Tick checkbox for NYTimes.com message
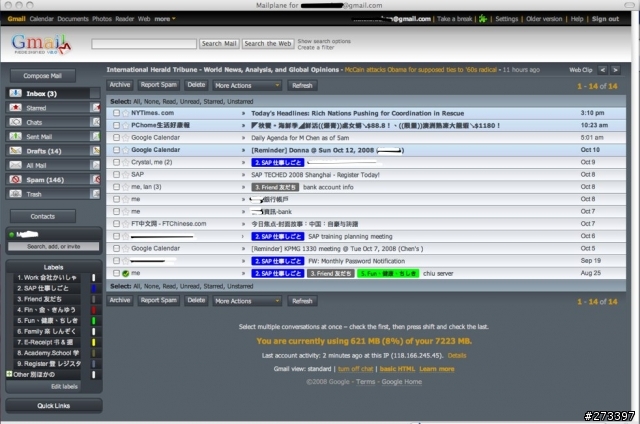The width and height of the screenshot is (640, 424). coord(116,113)
